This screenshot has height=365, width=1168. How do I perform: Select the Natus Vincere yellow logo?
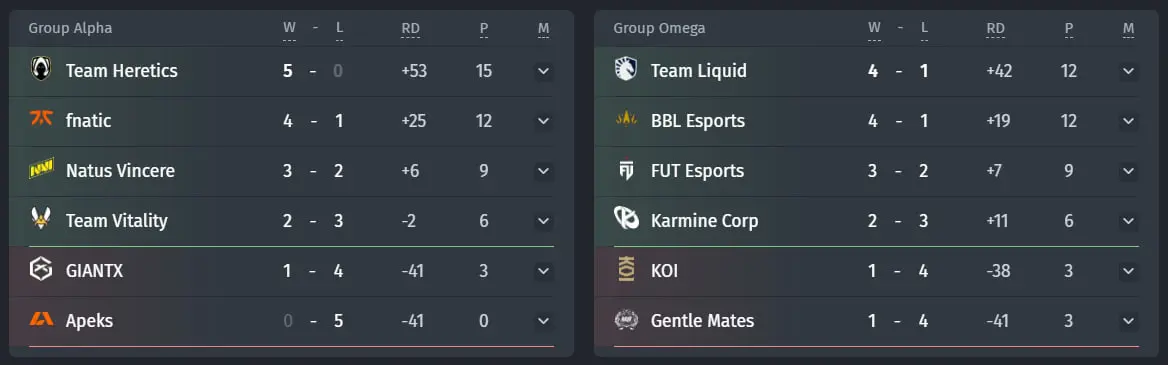pyautogui.click(x=41, y=171)
